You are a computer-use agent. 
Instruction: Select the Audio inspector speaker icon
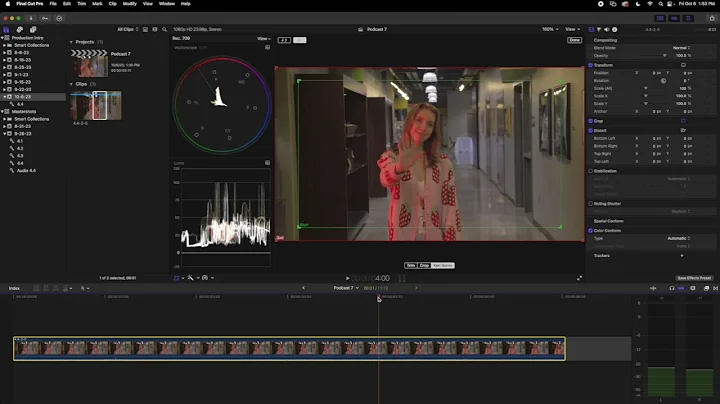[607, 29]
